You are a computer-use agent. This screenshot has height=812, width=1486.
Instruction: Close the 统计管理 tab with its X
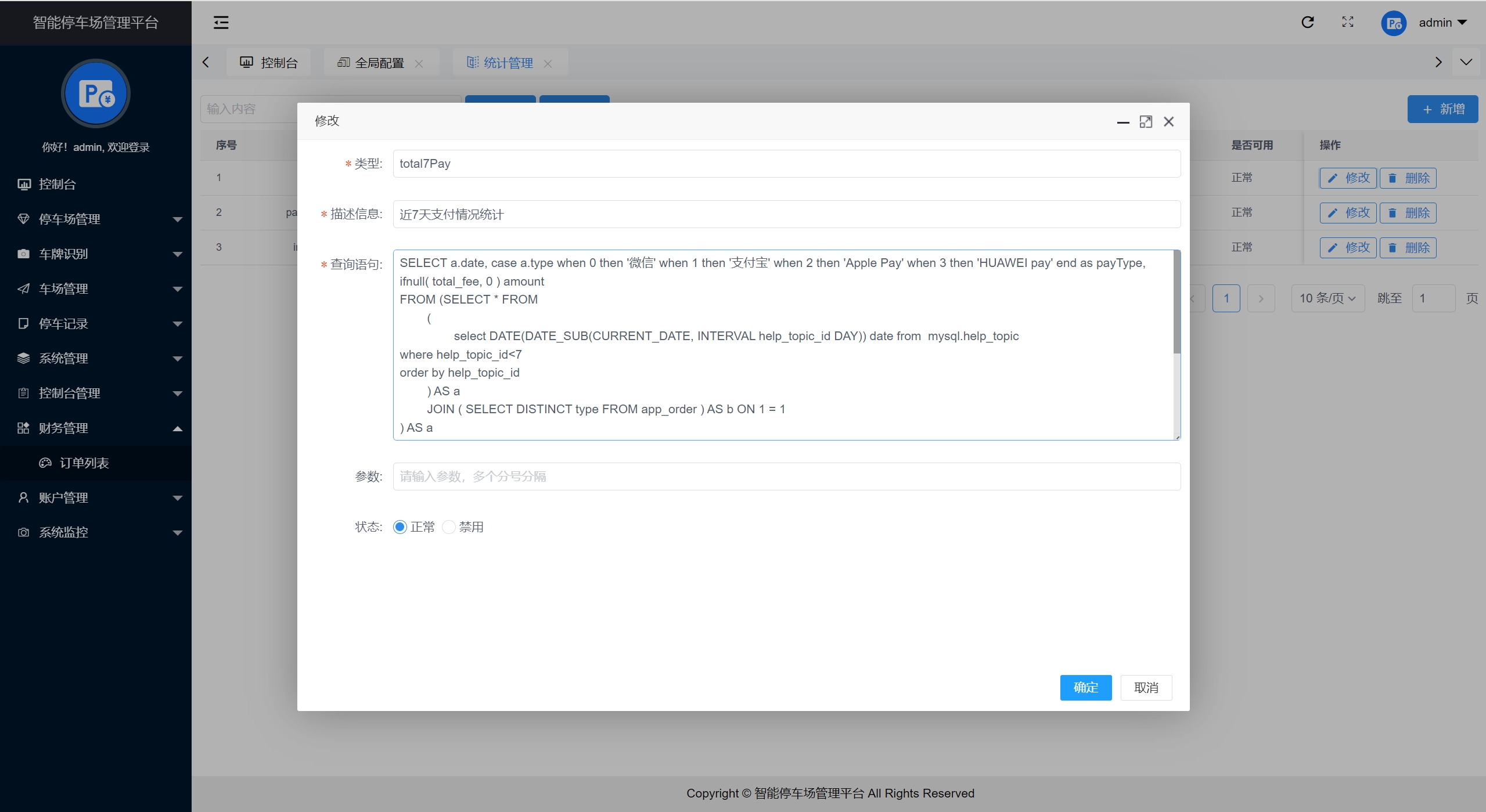[548, 63]
